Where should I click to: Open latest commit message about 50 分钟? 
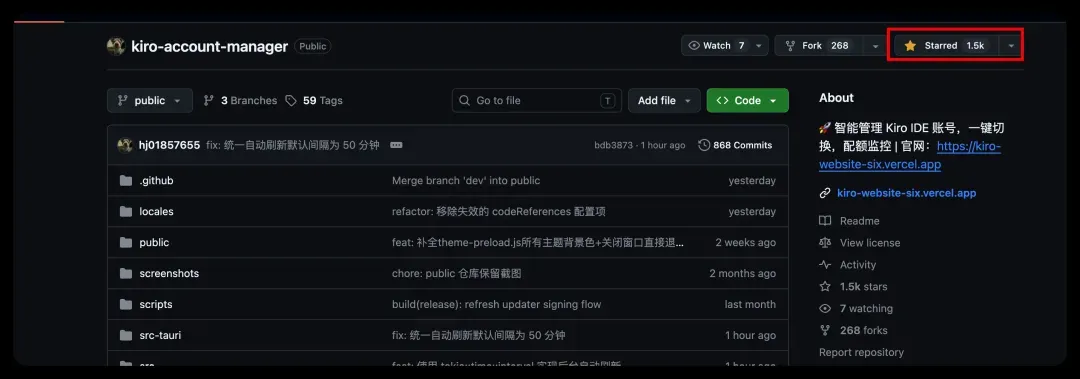(293, 145)
